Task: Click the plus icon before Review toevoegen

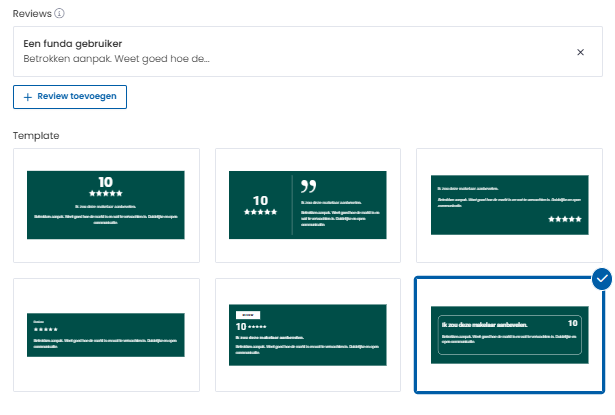Action: [x=27, y=97]
